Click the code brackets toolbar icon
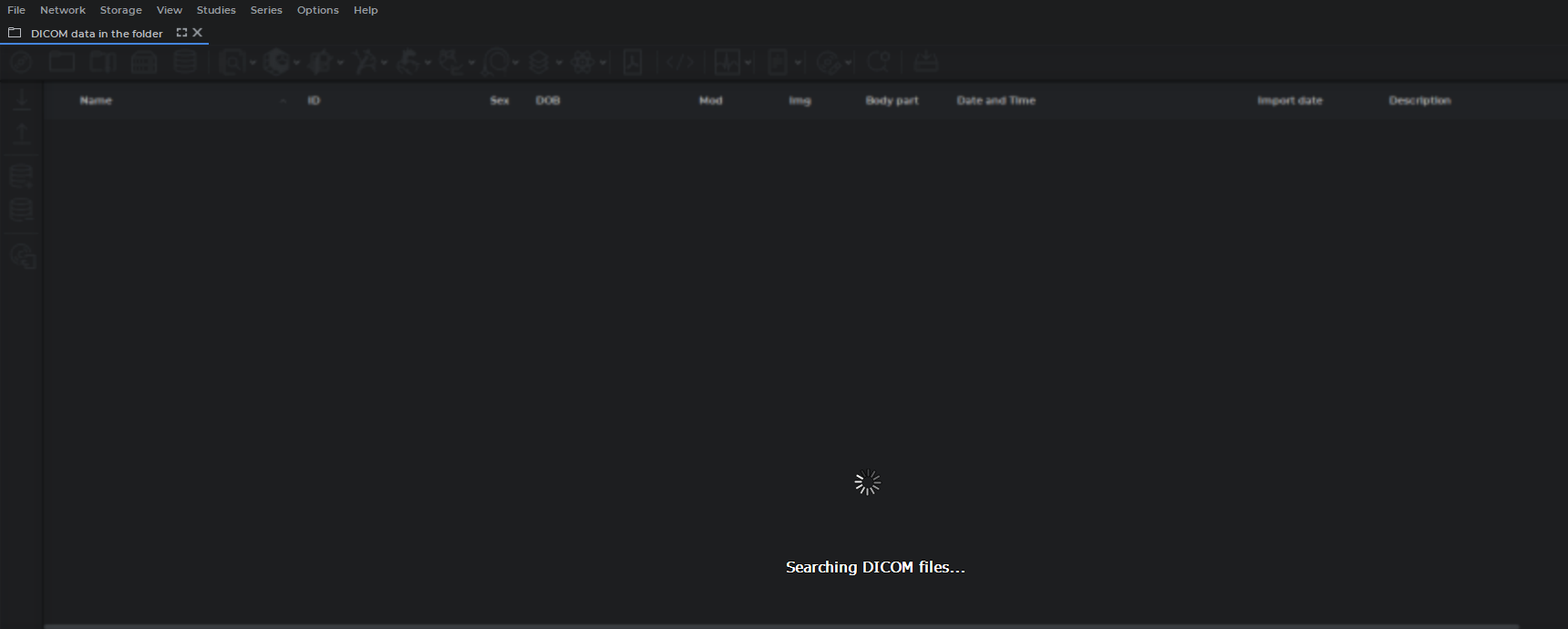Viewport: 1568px width, 629px height. (680, 62)
